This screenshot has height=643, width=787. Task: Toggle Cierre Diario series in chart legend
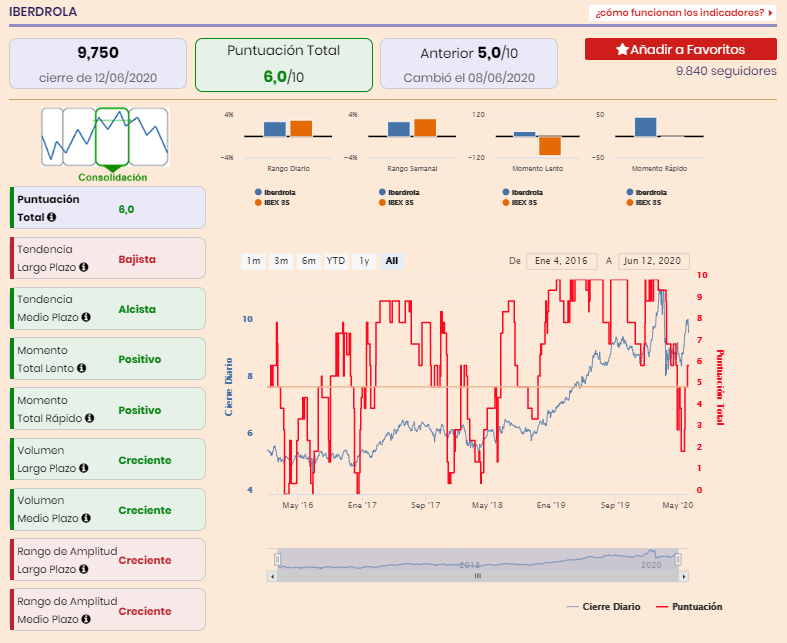click(603, 607)
